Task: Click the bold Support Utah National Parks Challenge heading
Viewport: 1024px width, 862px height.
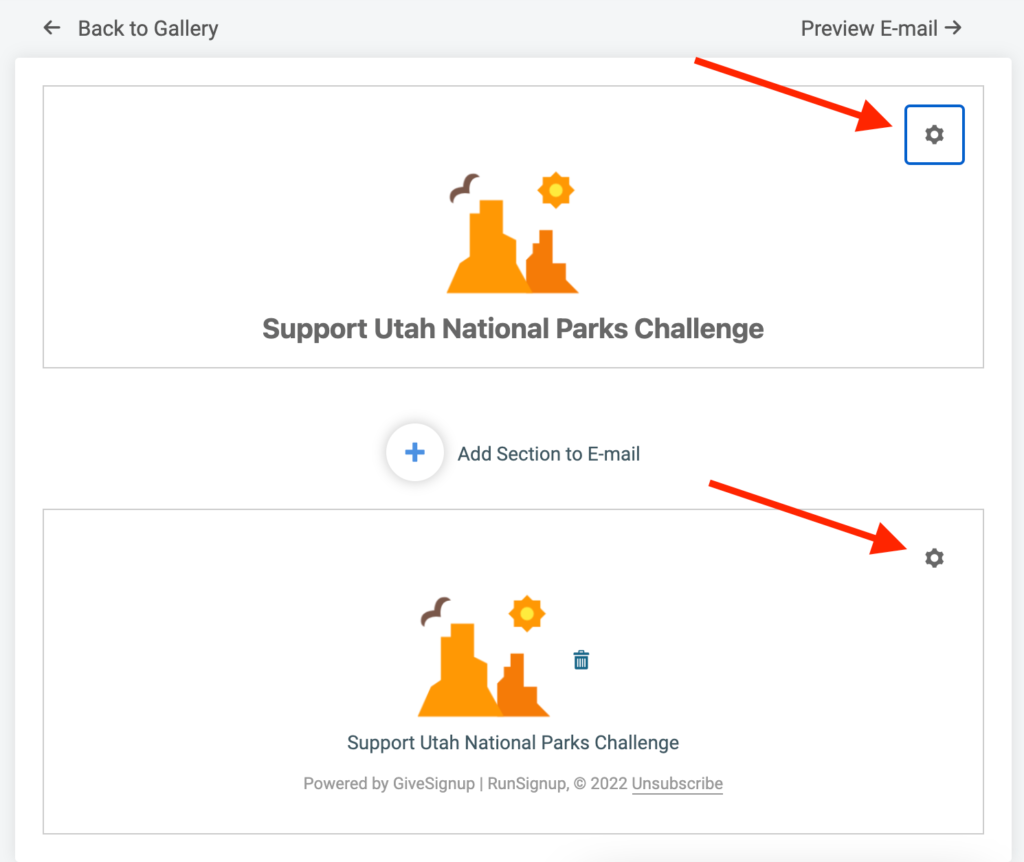Action: point(513,329)
